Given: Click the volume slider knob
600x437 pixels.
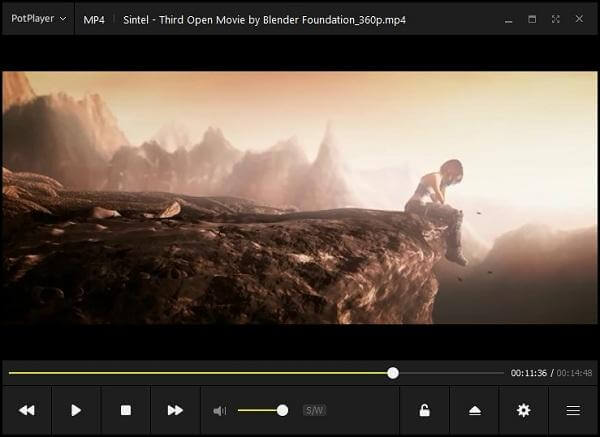Looking at the screenshot, I should [282, 411].
